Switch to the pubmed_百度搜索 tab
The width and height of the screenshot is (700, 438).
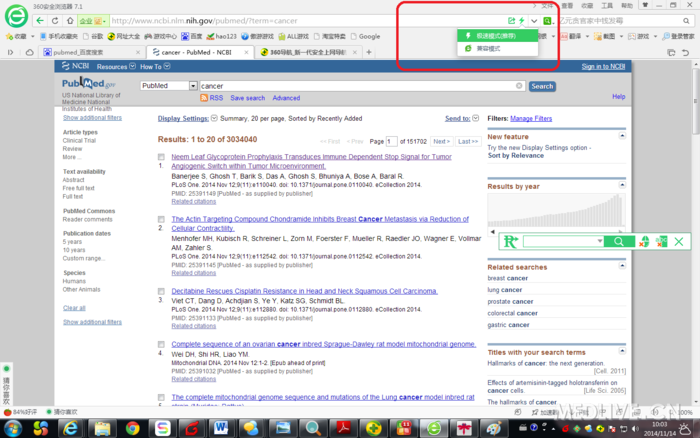pyautogui.click(x=92, y=52)
